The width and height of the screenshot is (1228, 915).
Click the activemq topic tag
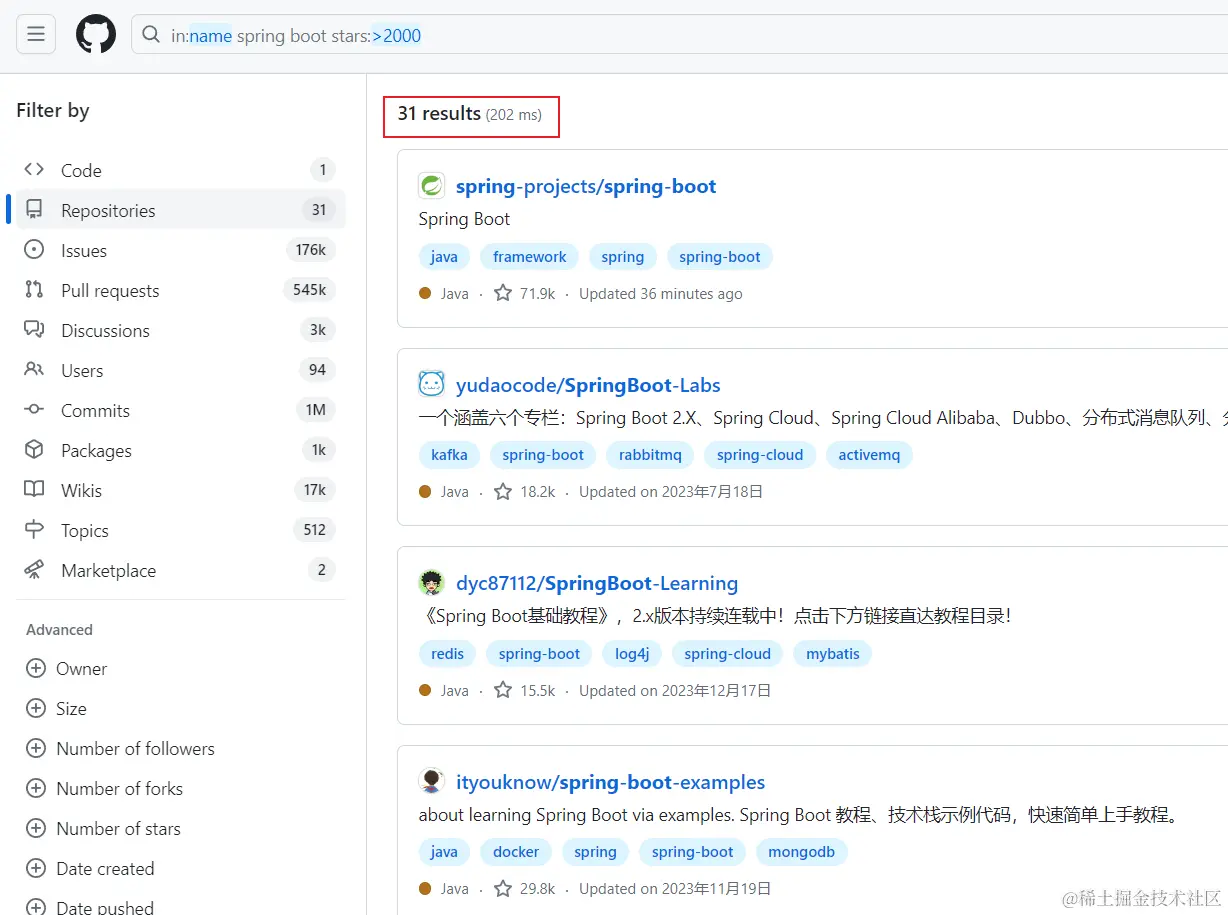(869, 455)
